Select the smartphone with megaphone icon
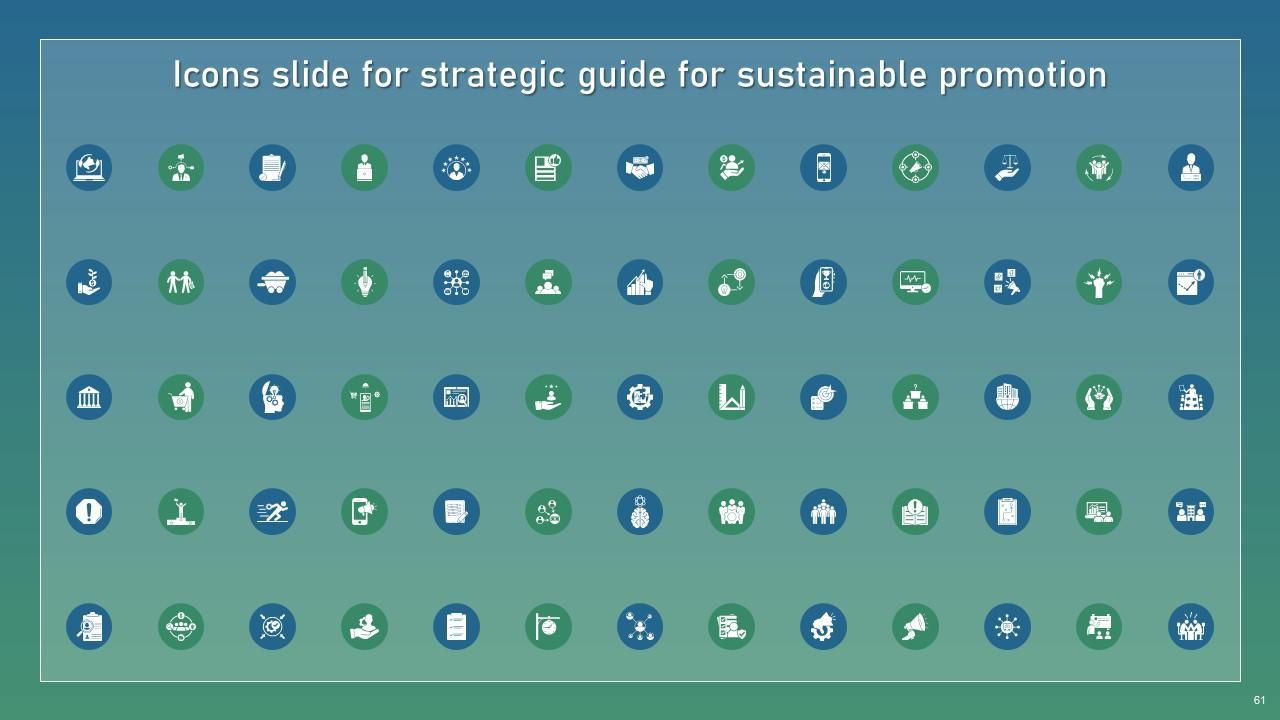 pos(364,512)
